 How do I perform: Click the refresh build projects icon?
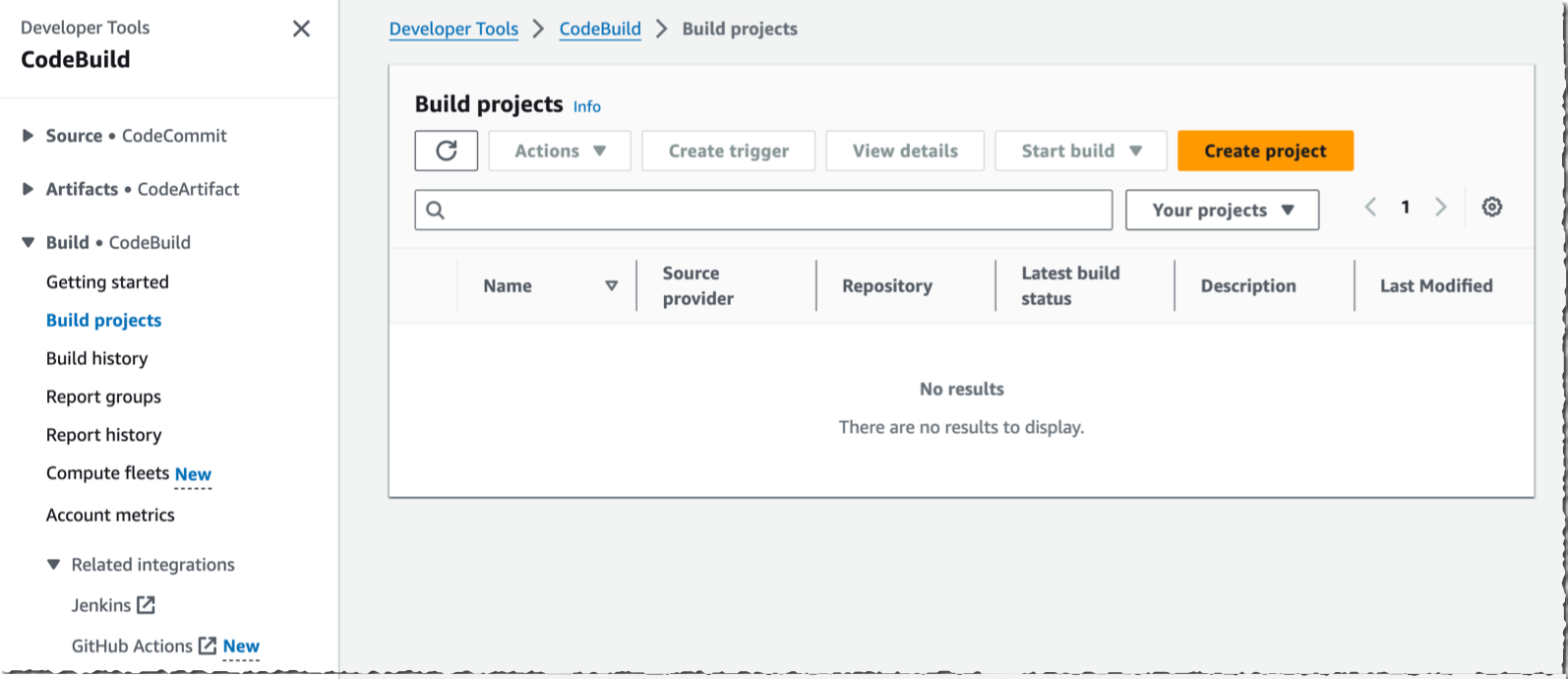pyautogui.click(x=447, y=151)
